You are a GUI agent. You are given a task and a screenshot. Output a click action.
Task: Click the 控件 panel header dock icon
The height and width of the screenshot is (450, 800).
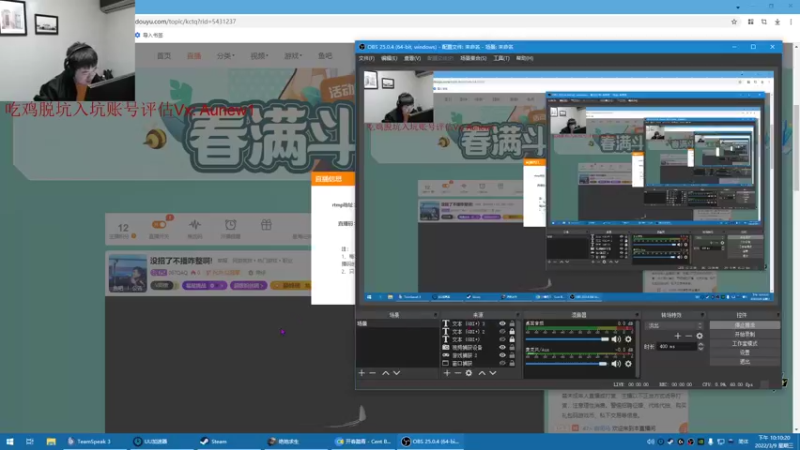tap(777, 315)
